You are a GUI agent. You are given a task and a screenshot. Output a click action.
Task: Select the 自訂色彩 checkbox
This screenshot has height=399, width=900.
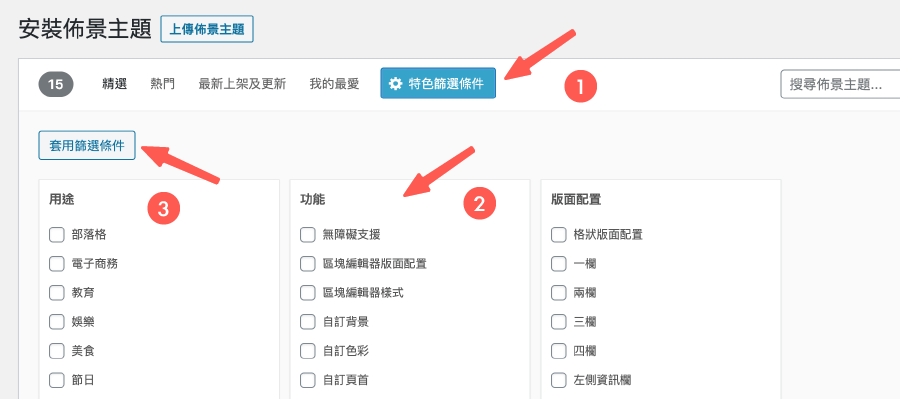308,351
